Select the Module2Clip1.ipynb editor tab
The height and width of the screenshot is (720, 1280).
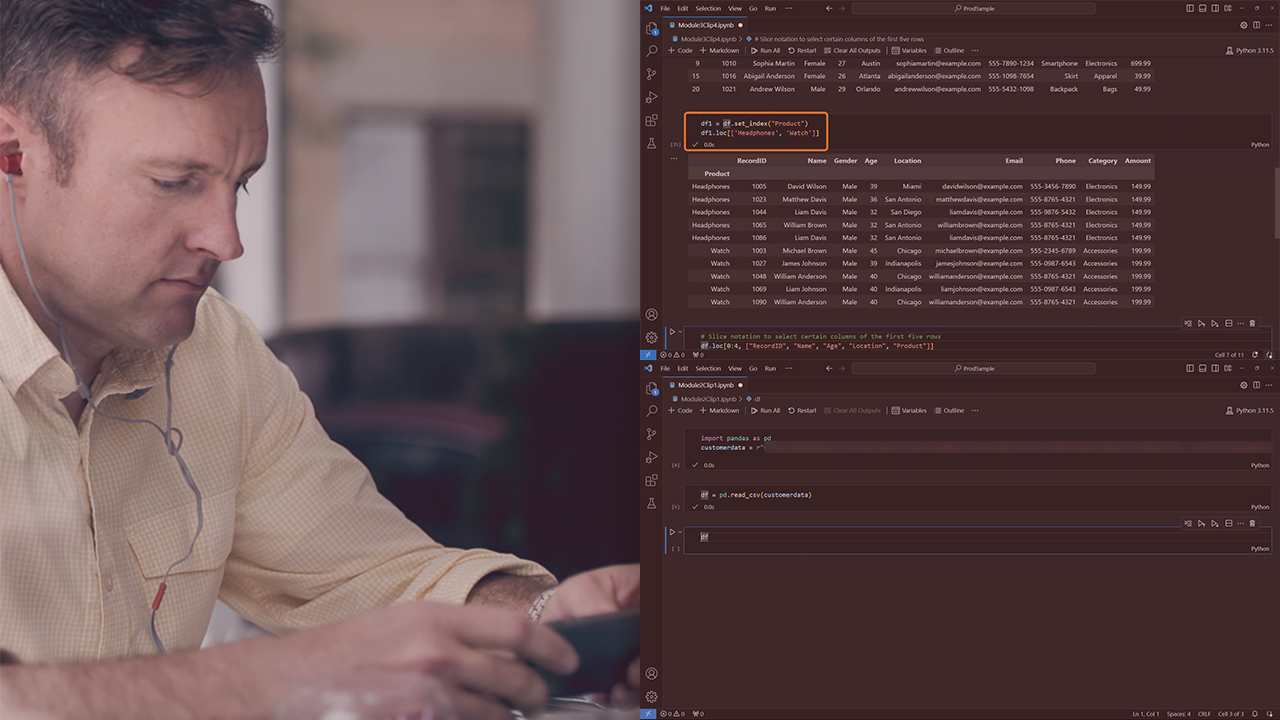click(x=706, y=385)
